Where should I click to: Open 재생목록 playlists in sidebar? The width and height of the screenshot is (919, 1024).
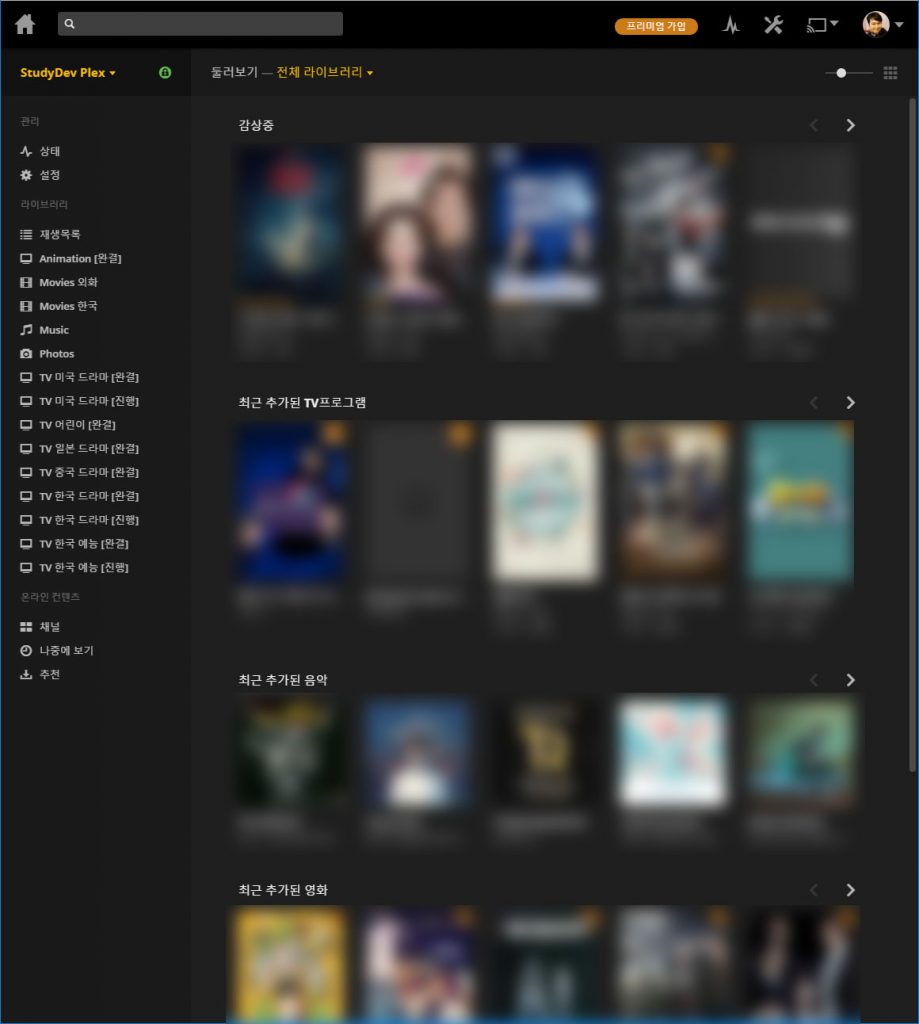(x=59, y=234)
